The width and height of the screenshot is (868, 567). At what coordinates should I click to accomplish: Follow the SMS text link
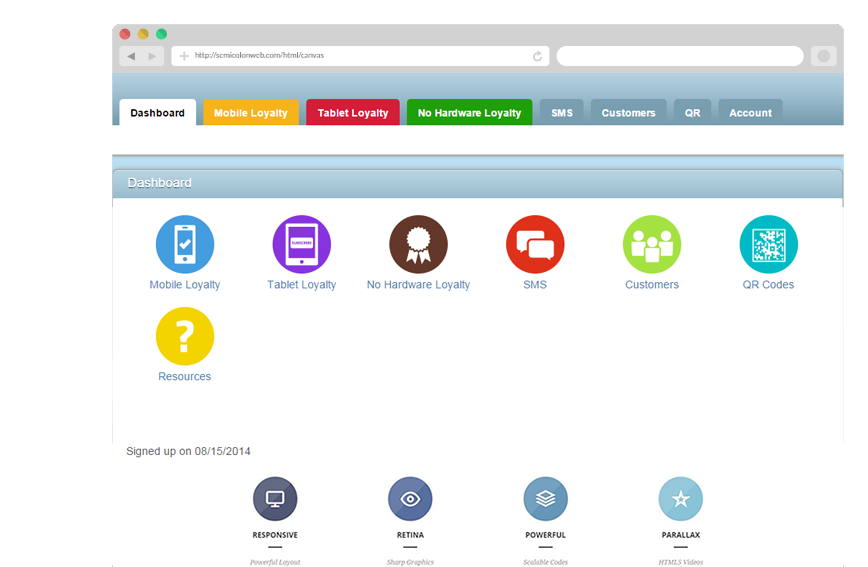(535, 285)
